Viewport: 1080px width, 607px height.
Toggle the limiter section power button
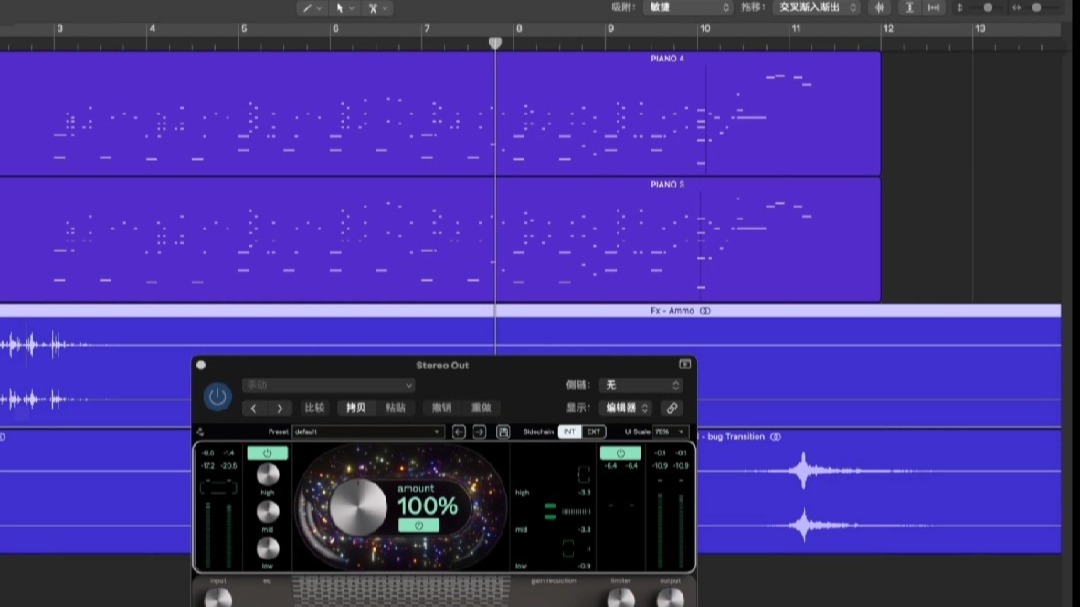(620, 453)
